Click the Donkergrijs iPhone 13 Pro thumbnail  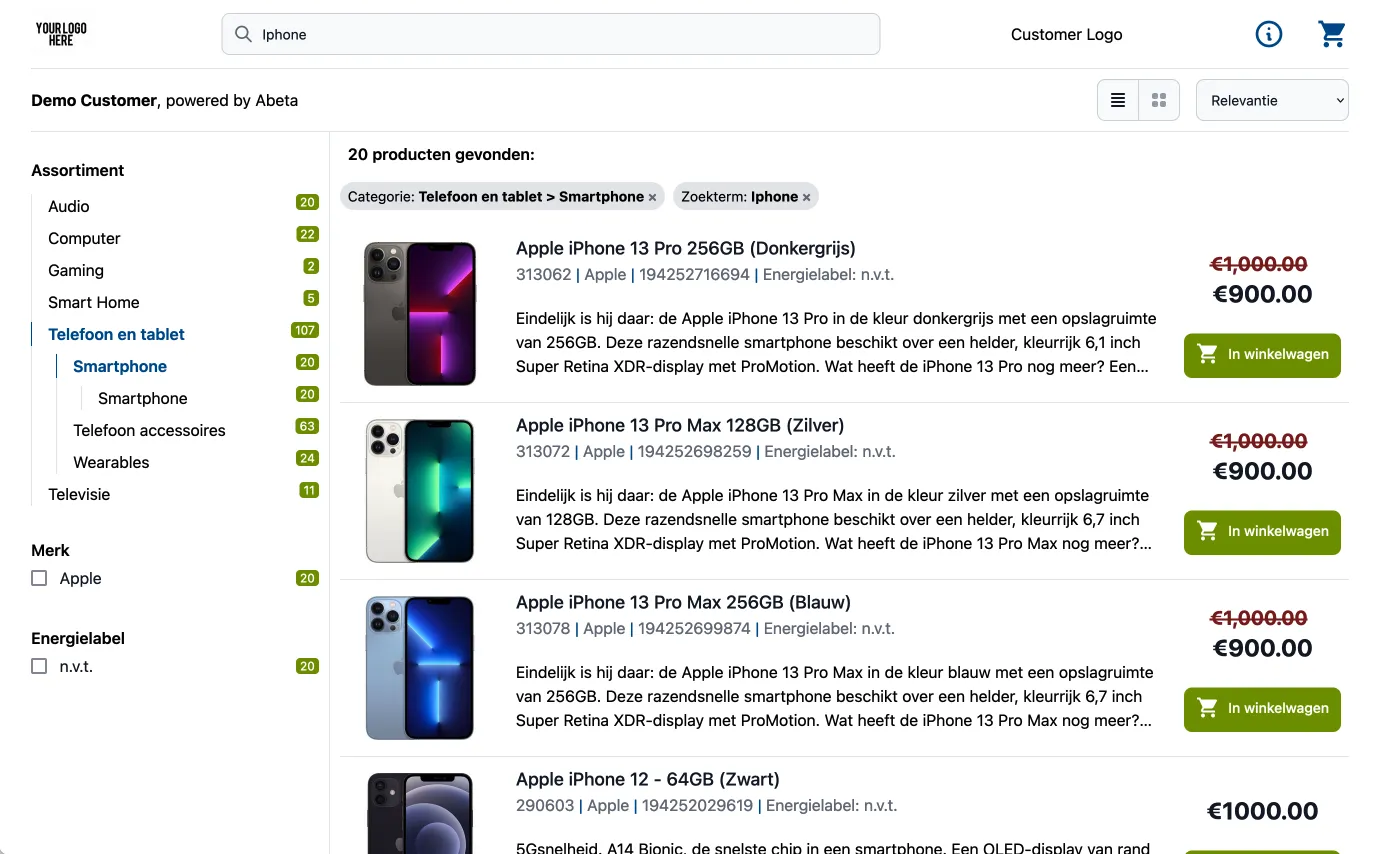[420, 314]
